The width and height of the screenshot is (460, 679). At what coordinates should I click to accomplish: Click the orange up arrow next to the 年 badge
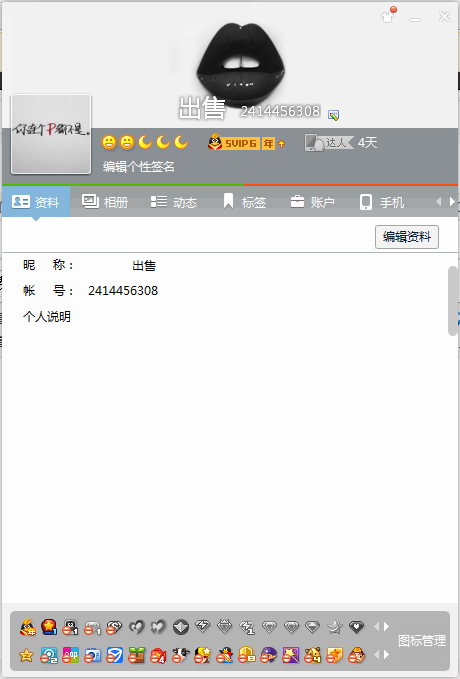[x=282, y=144]
